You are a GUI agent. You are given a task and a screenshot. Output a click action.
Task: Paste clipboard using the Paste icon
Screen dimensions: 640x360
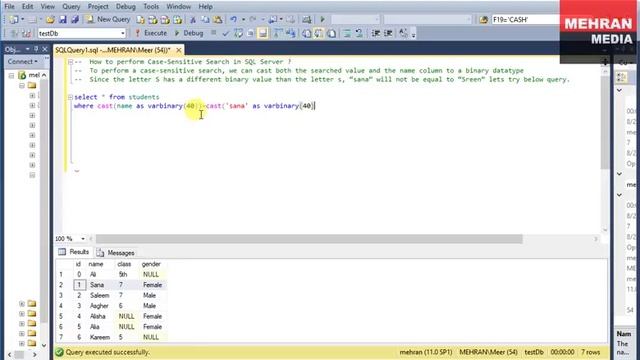218,20
